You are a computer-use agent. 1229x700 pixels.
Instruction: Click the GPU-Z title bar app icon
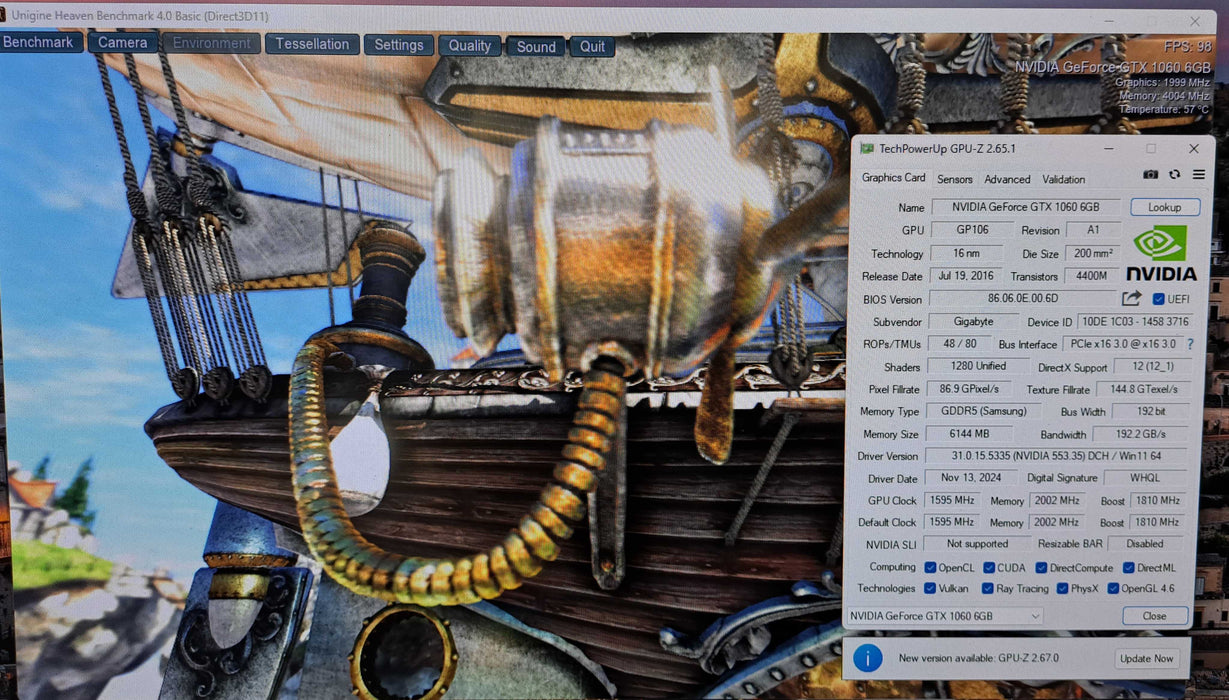click(867, 148)
